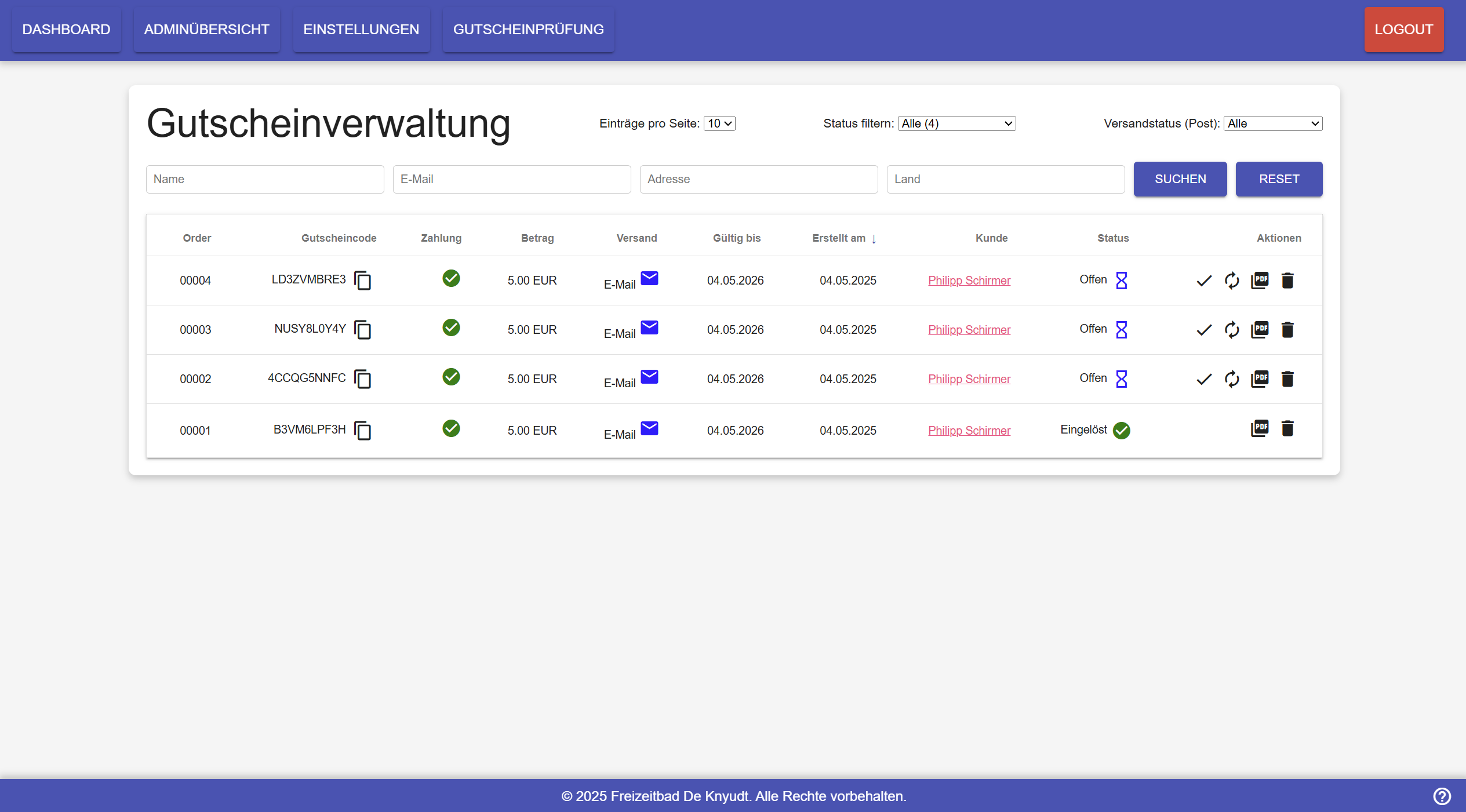Click Eingelöst status text
Screen dimensions: 1466x812
point(1083,429)
